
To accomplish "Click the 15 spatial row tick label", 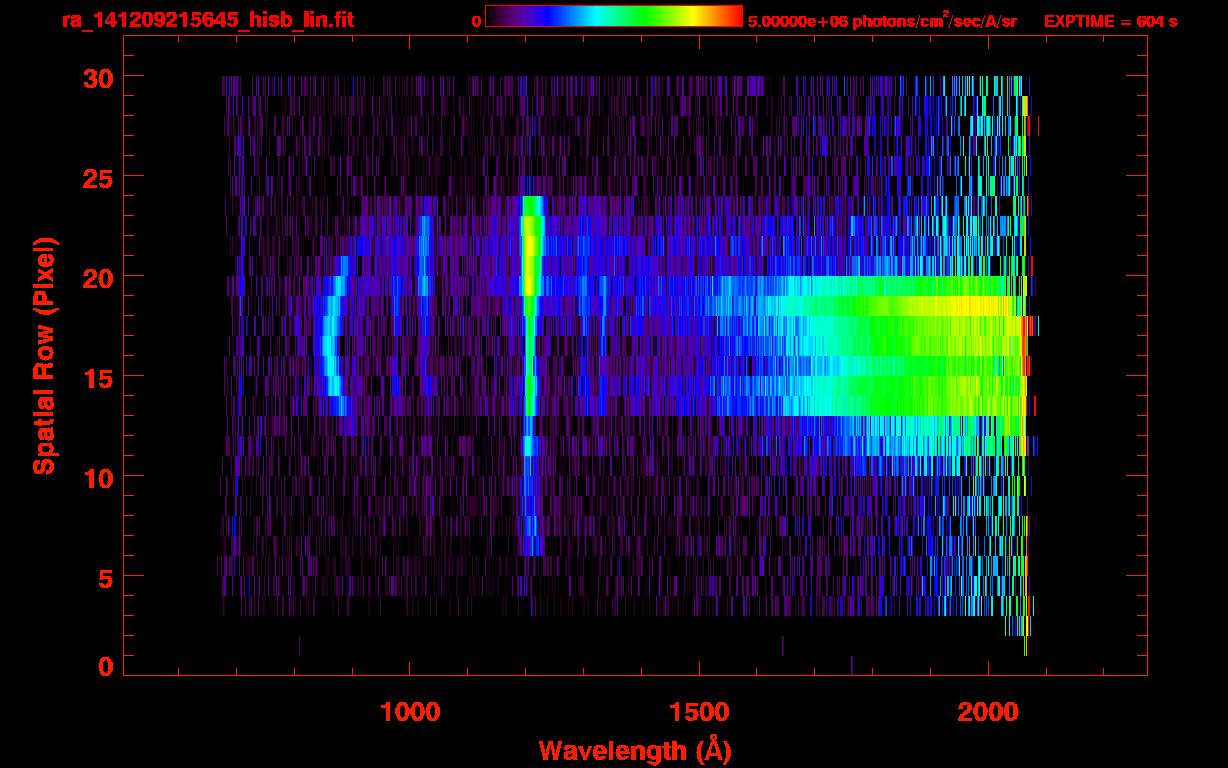I will click(96, 377).
